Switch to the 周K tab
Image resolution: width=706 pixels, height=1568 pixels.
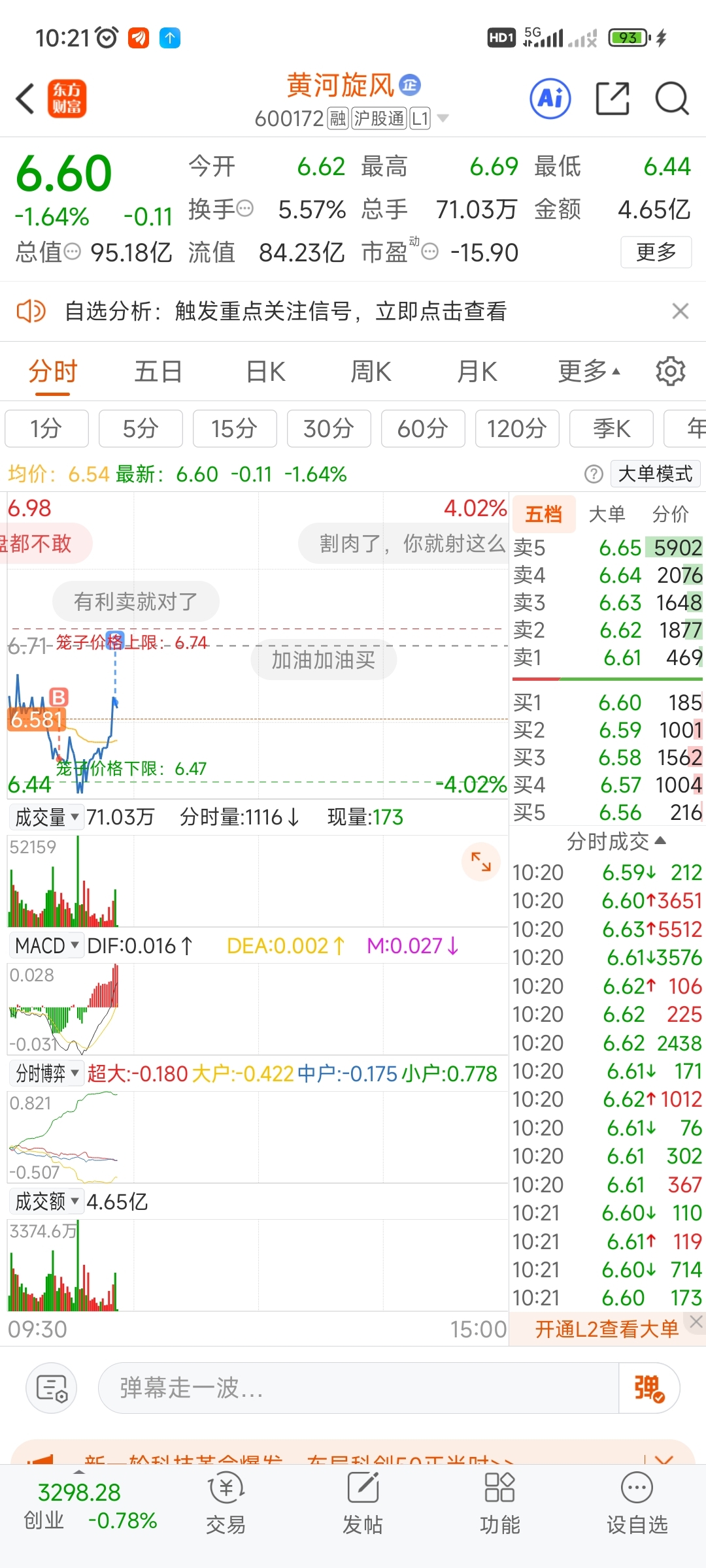pyautogui.click(x=371, y=371)
